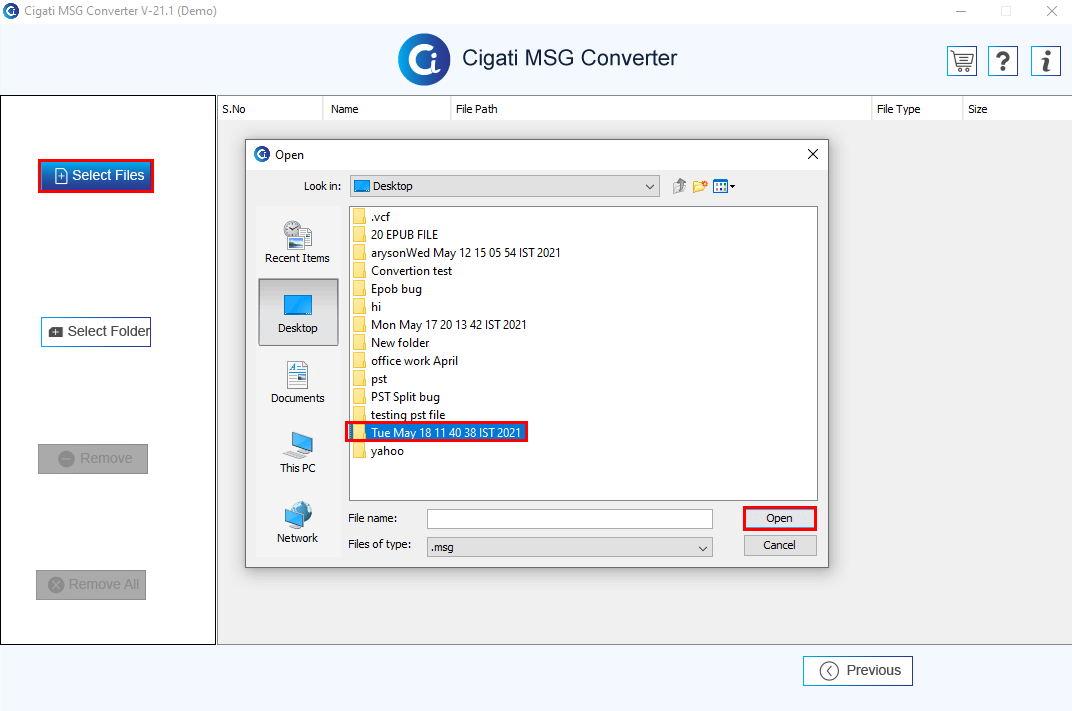Click the Open button in dialog
This screenshot has width=1072, height=711.
coord(779,518)
